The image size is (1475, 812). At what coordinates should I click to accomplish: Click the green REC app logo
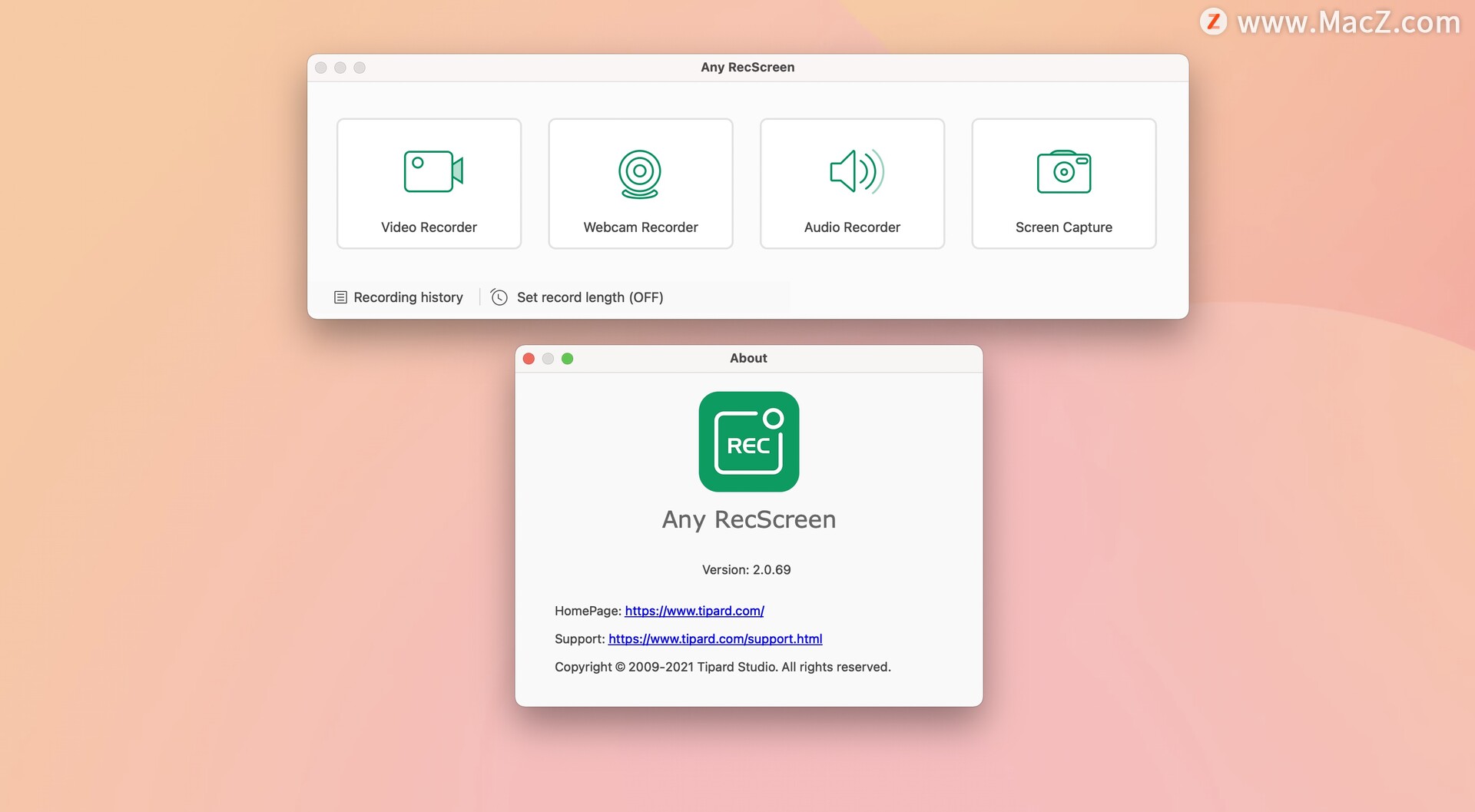[749, 442]
